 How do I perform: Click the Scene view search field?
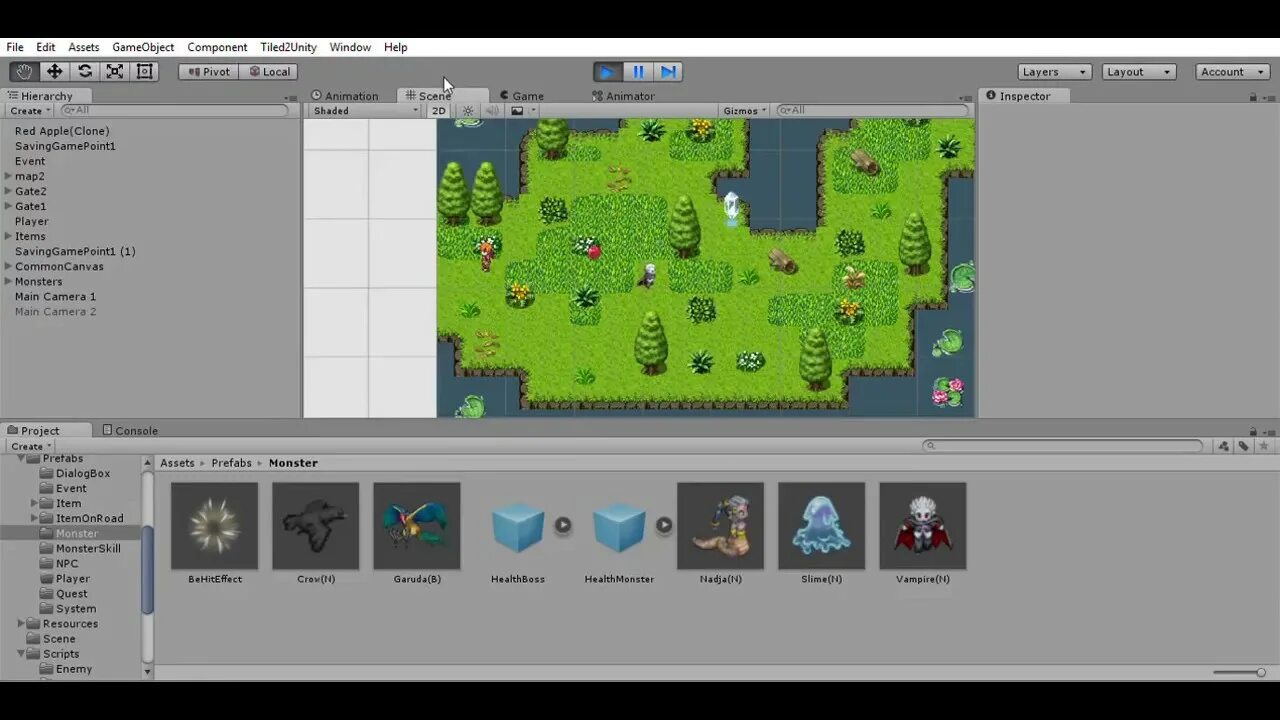[872, 111]
